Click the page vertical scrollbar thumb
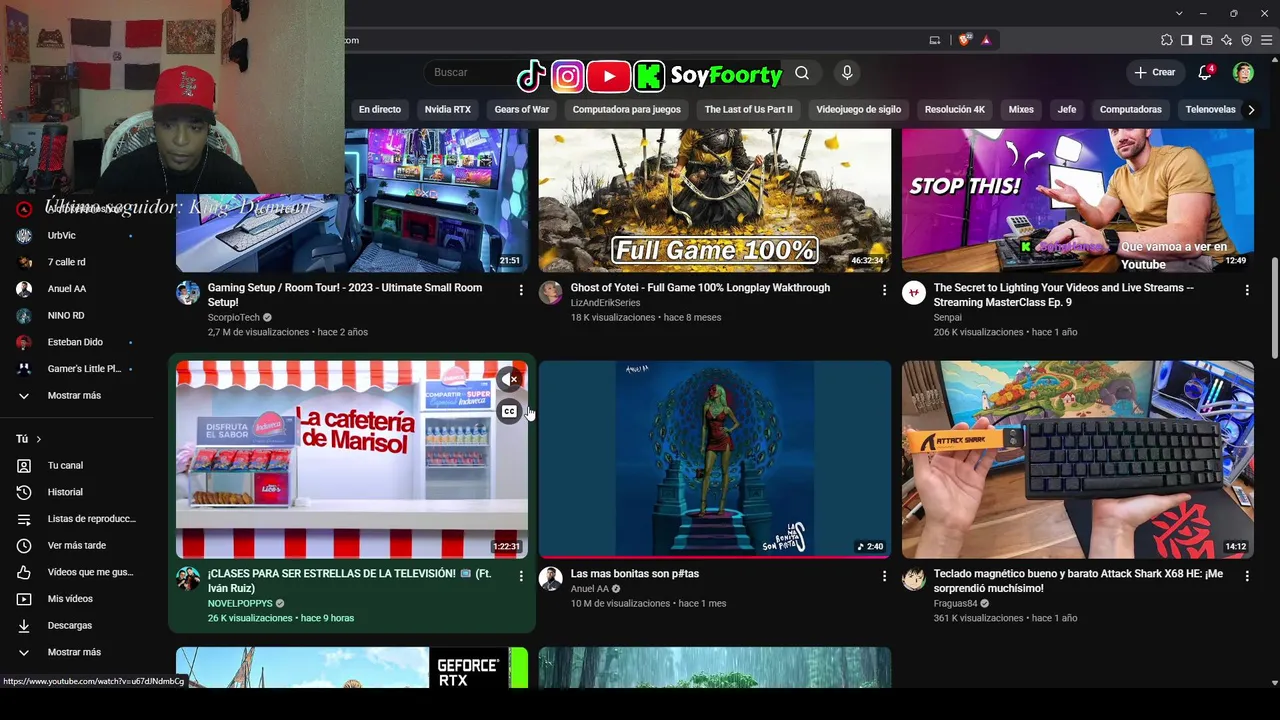Viewport: 1280px width, 720px height. 1274,308
